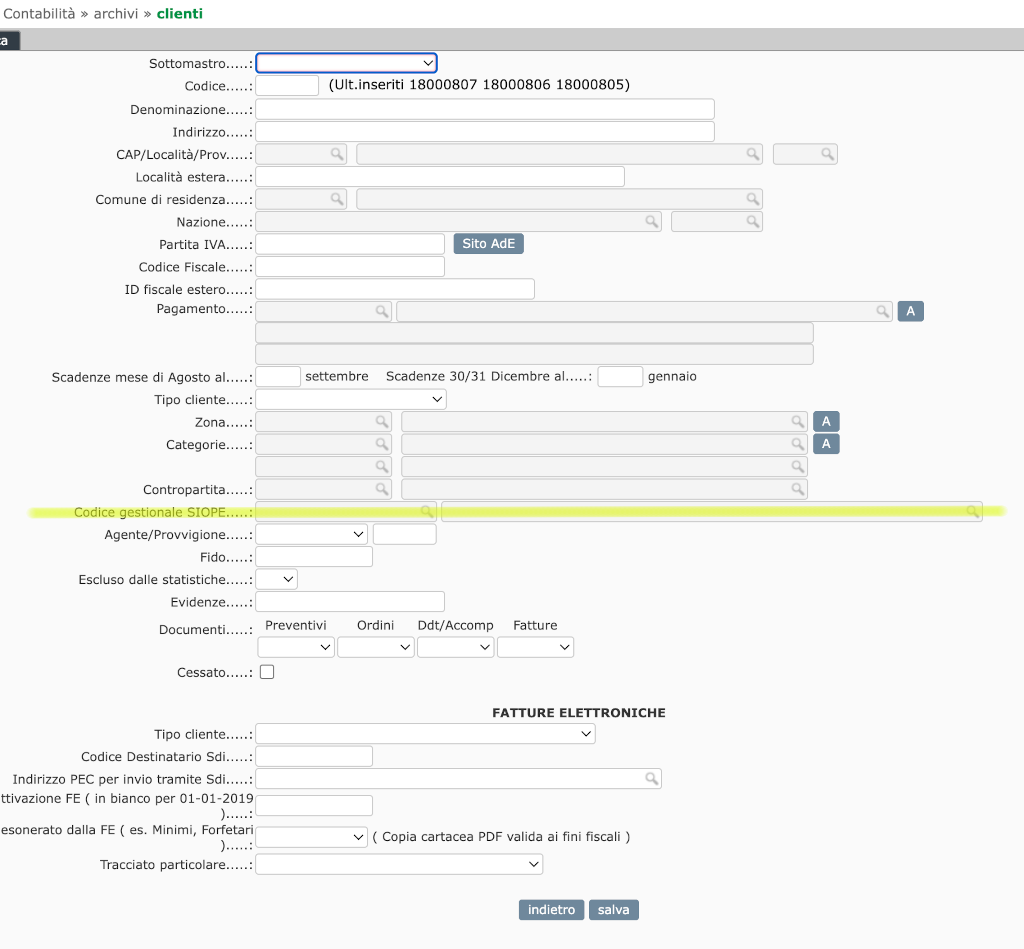Click the magnifier in the Provincia field
The height and width of the screenshot is (949, 1024).
click(x=827, y=155)
